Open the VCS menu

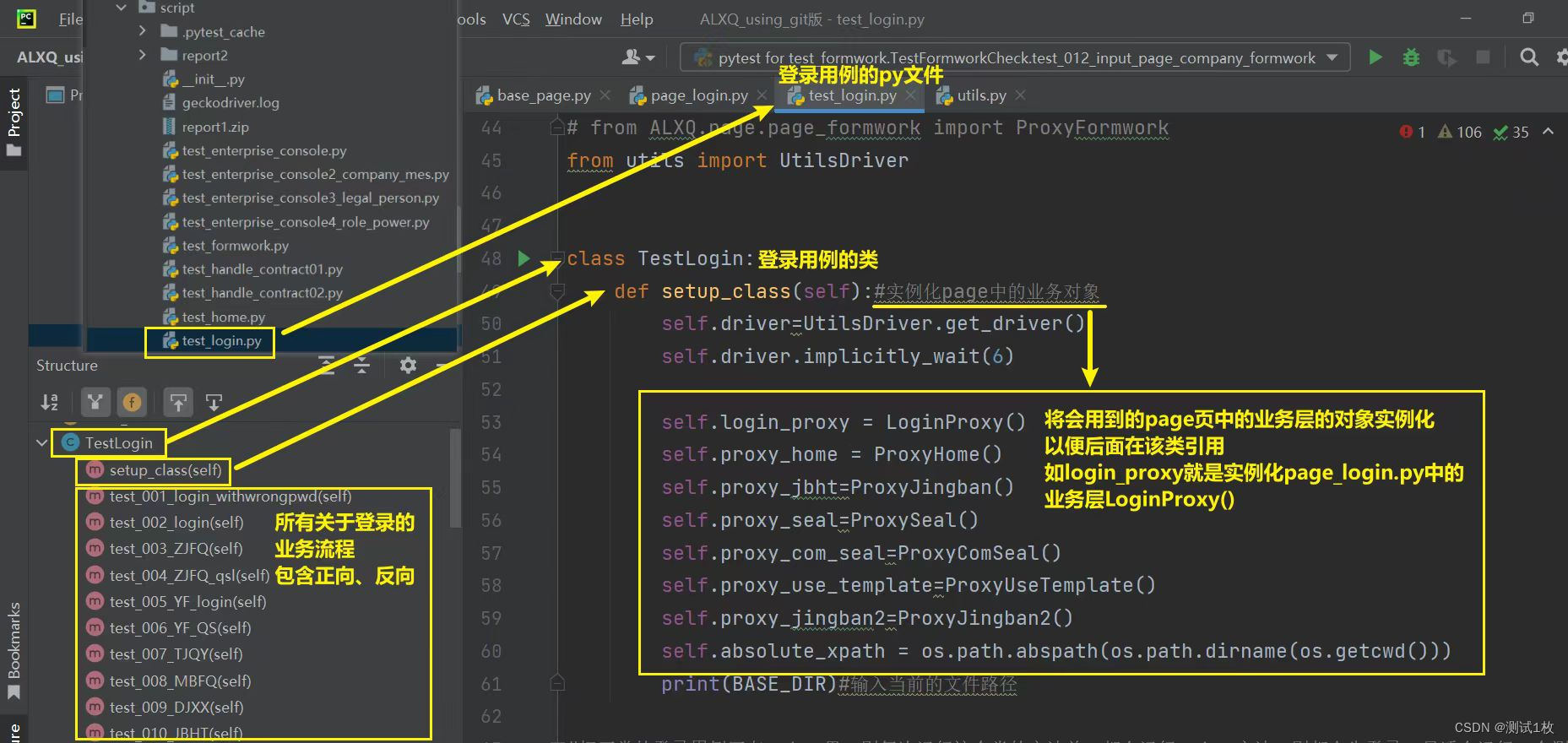tap(516, 19)
